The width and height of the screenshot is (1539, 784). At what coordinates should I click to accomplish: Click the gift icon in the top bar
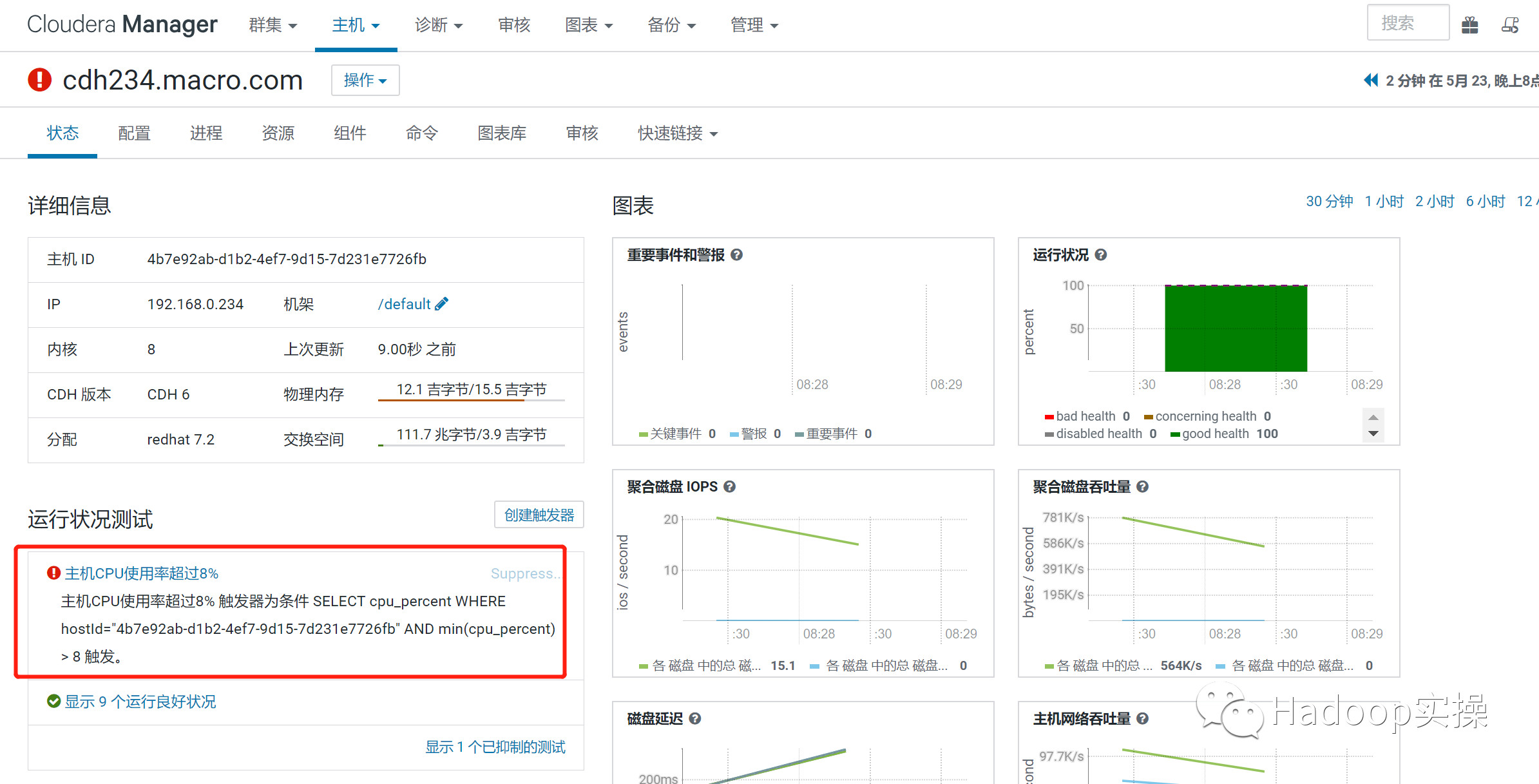point(1469,24)
